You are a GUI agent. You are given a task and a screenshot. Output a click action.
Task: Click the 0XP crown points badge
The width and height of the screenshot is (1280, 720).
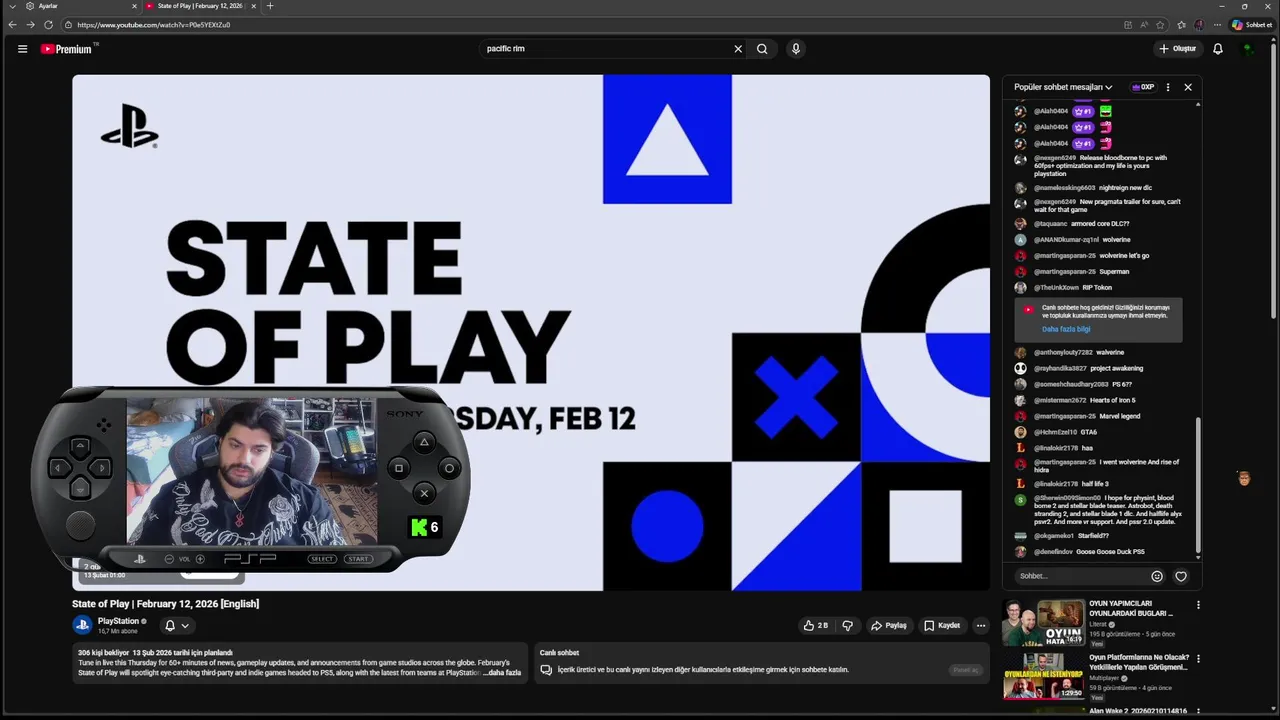click(x=1143, y=87)
